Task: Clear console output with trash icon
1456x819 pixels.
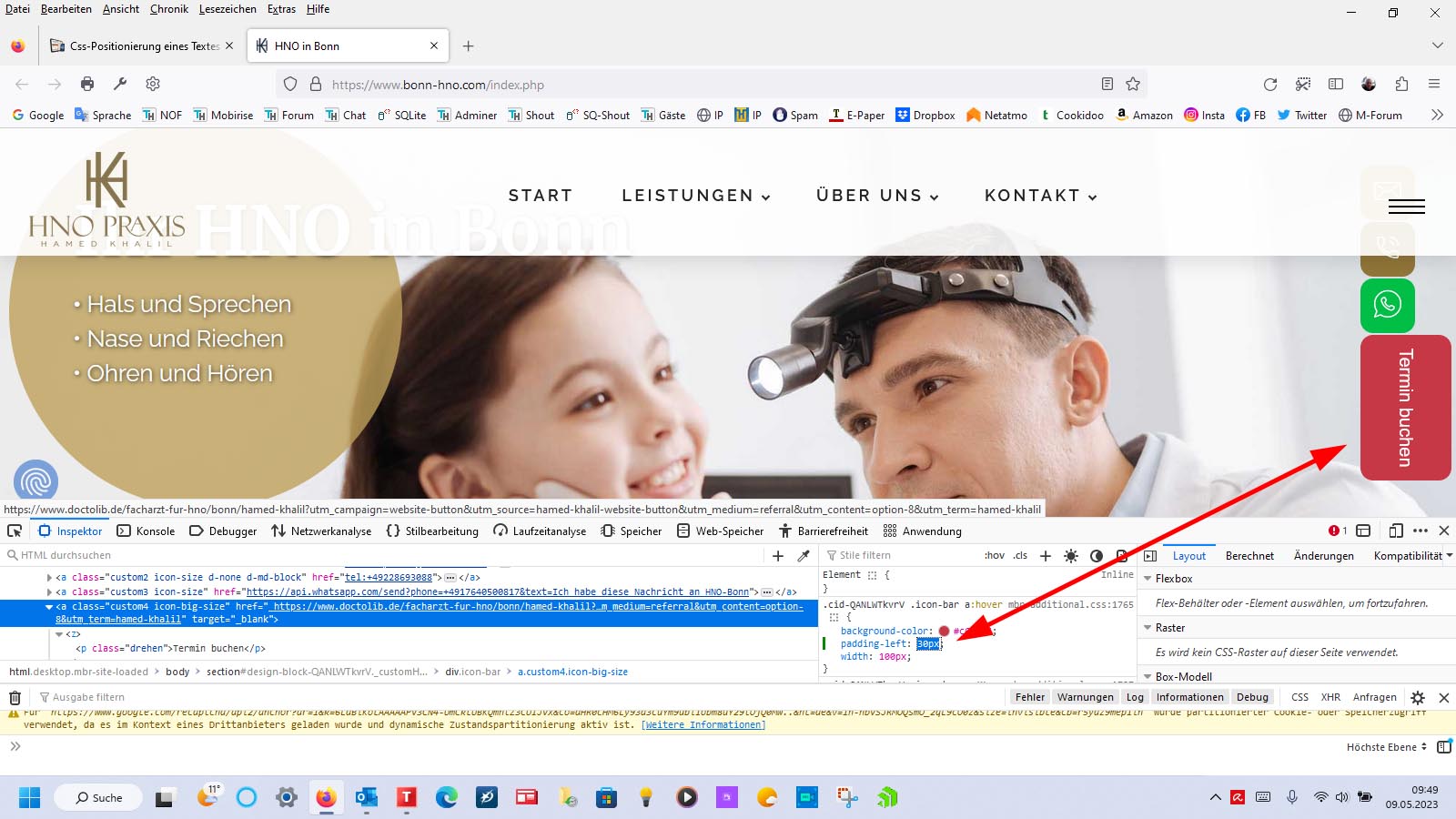Action: 15,697
